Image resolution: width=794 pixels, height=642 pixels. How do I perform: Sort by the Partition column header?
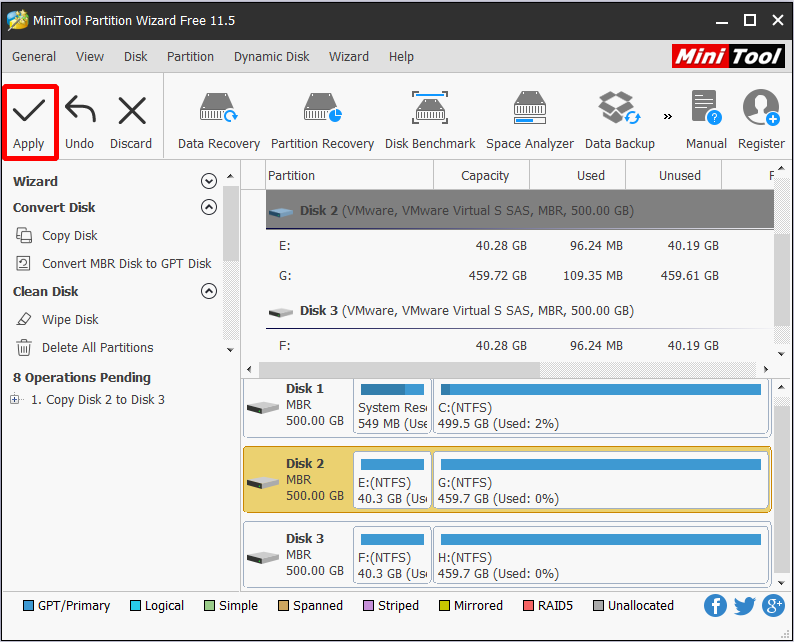(x=349, y=175)
